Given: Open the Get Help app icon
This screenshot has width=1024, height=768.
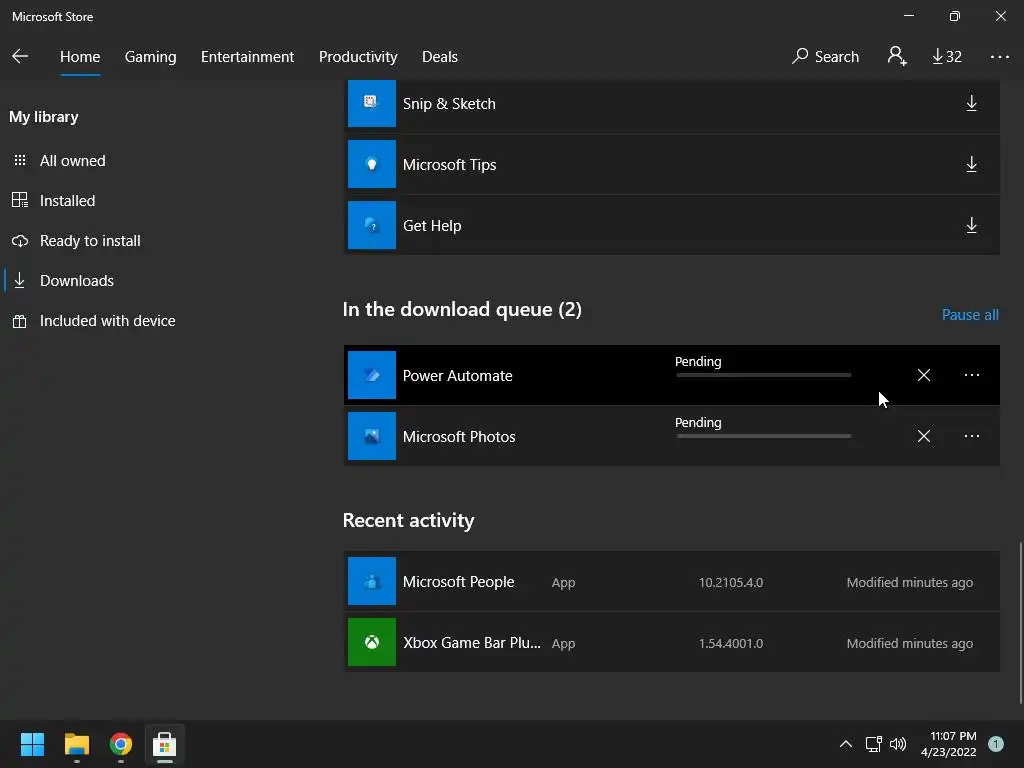Looking at the screenshot, I should (372, 225).
